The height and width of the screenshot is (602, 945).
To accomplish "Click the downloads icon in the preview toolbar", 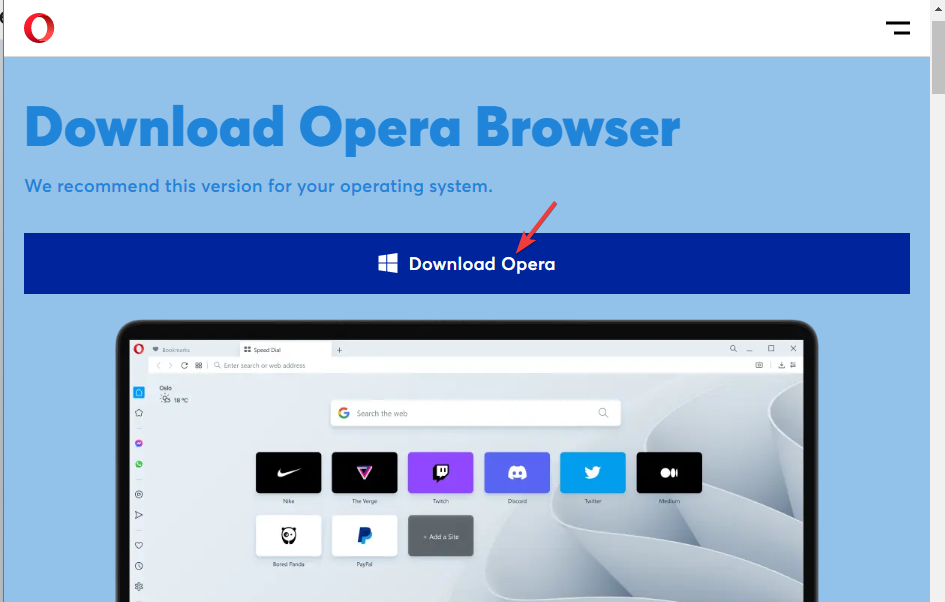I will (781, 365).
